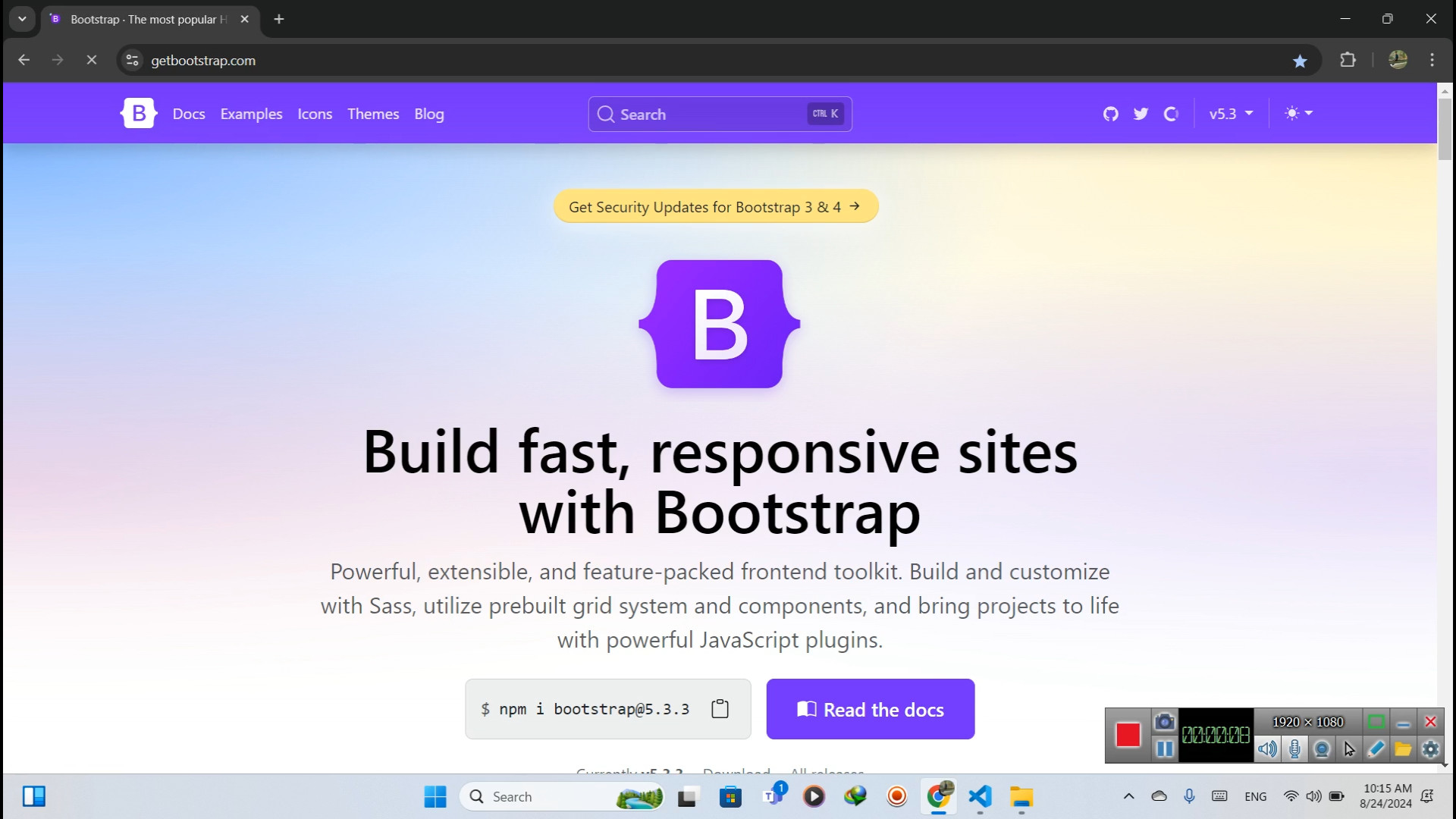1456x819 pixels.
Task: Click the Chrome icon in the taskbar
Action: 939,796
